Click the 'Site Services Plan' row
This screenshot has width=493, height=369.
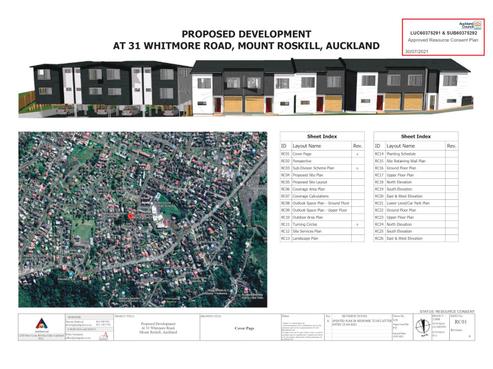click(322, 231)
